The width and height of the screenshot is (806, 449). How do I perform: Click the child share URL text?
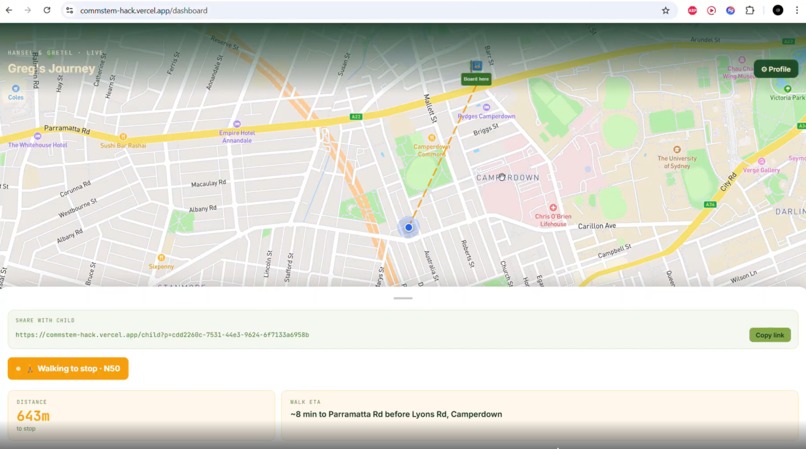click(x=162, y=335)
